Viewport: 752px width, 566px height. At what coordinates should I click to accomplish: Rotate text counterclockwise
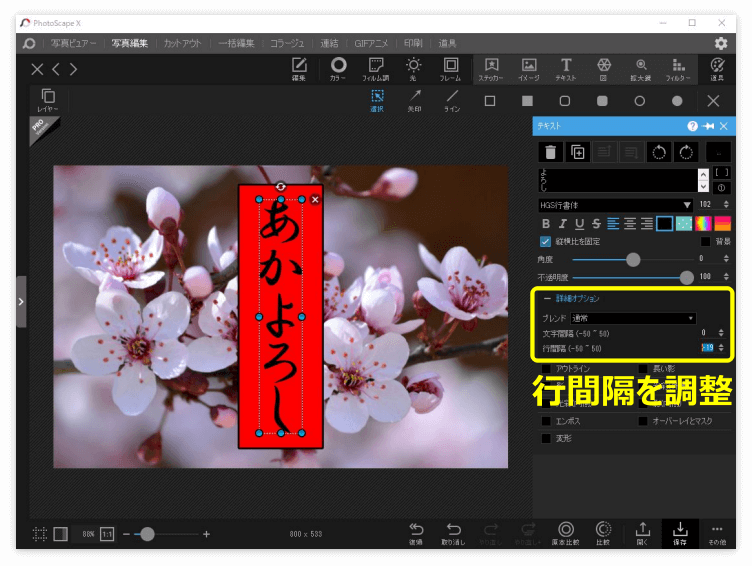click(x=659, y=153)
